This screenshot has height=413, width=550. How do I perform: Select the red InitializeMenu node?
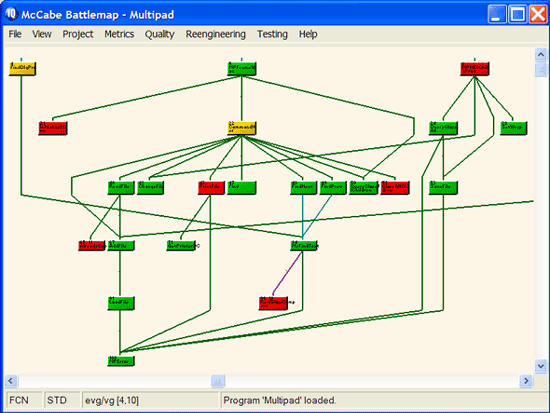click(x=53, y=128)
